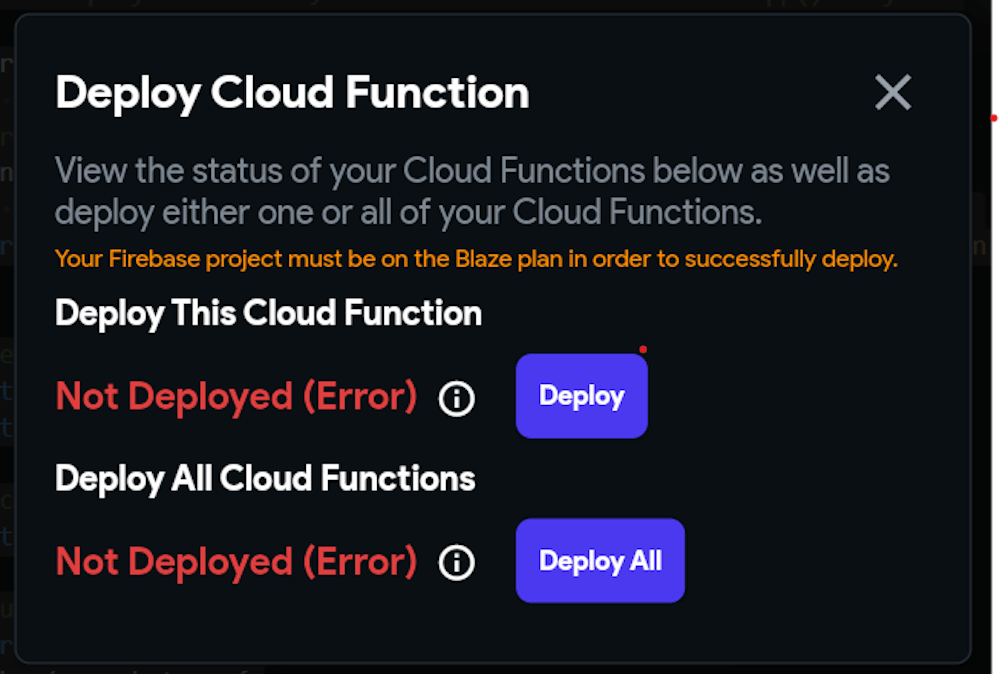The width and height of the screenshot is (1000, 674).
Task: Click the 'deploy either one or all' description line
Action: [408, 212]
